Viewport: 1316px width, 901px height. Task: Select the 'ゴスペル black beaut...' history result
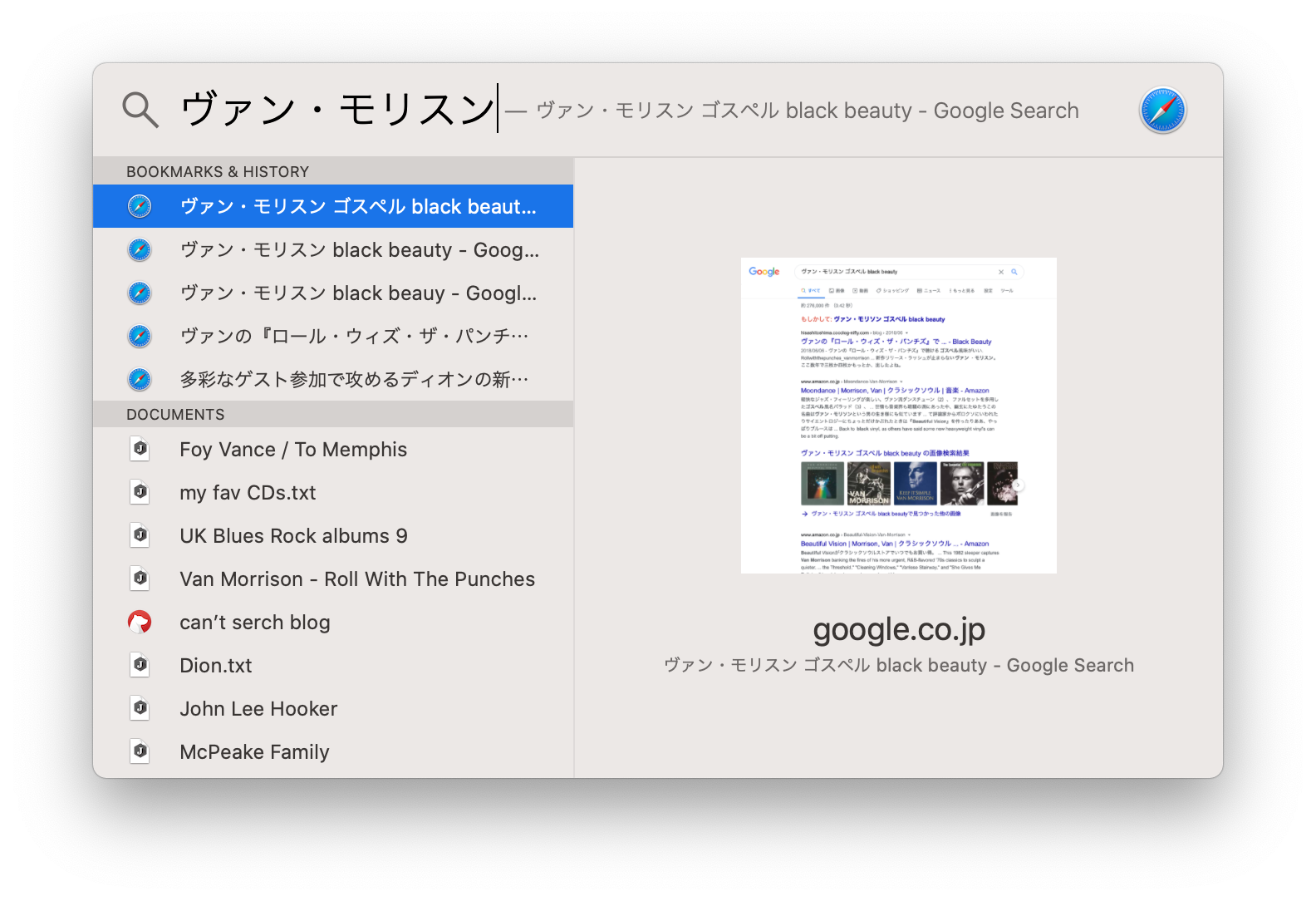333,206
